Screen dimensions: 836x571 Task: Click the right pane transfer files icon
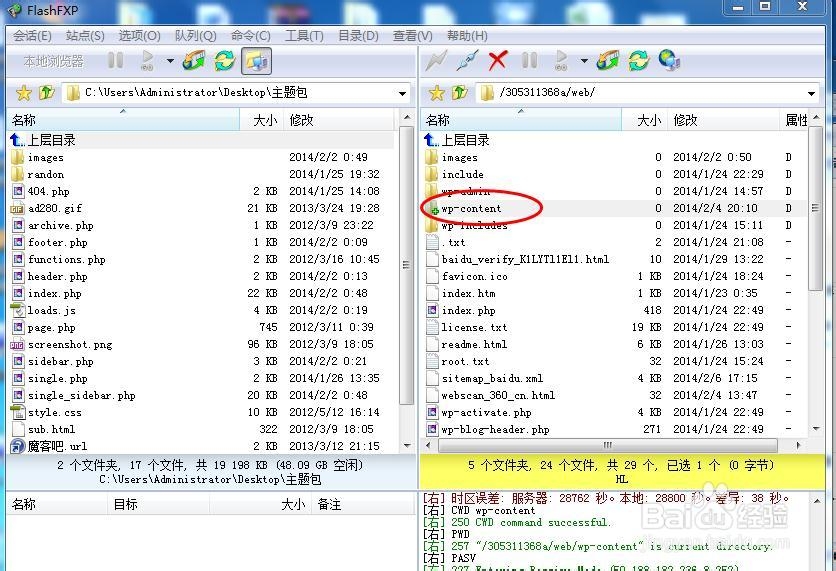[608, 61]
